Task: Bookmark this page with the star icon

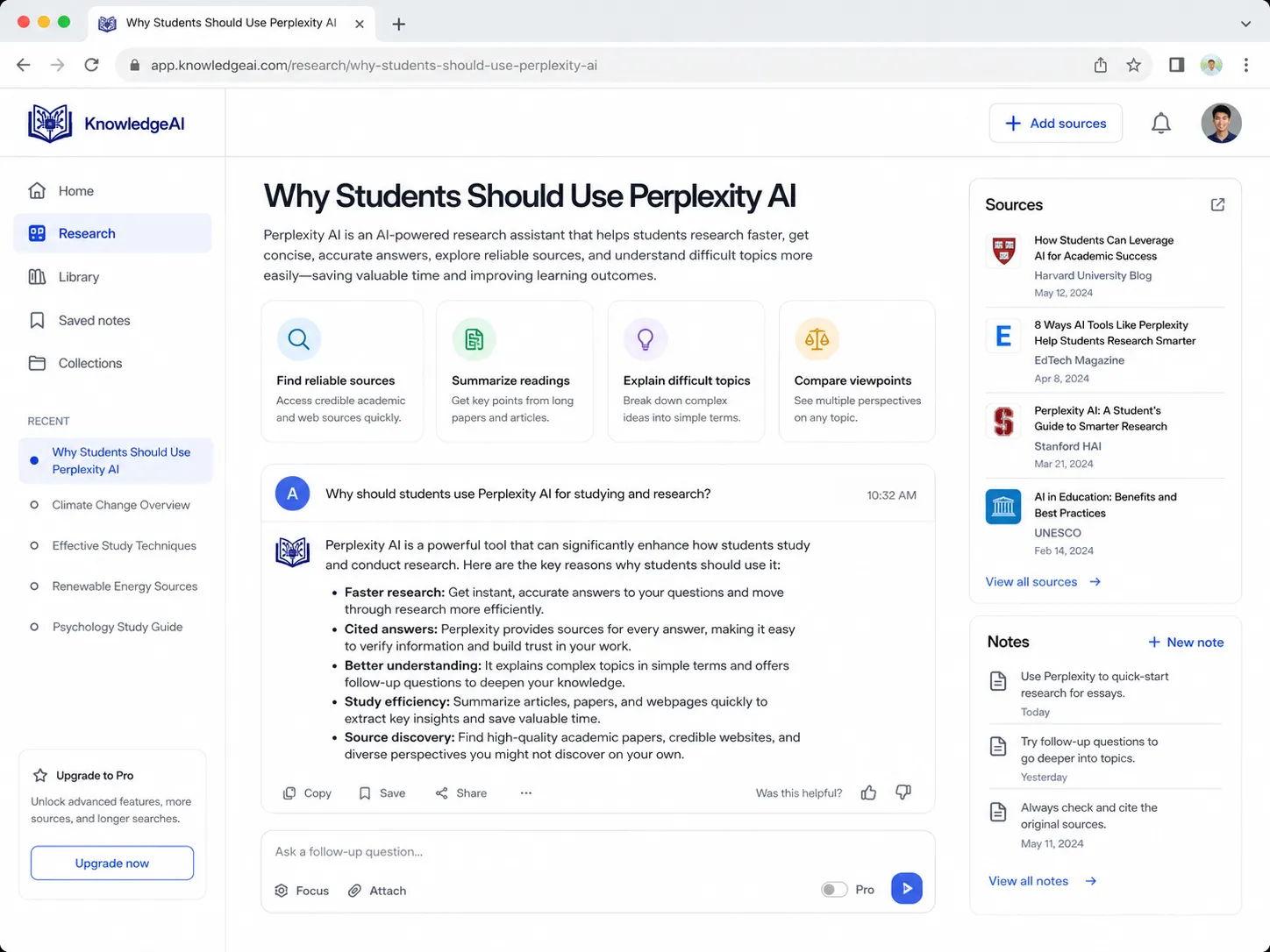Action: click(x=1134, y=65)
